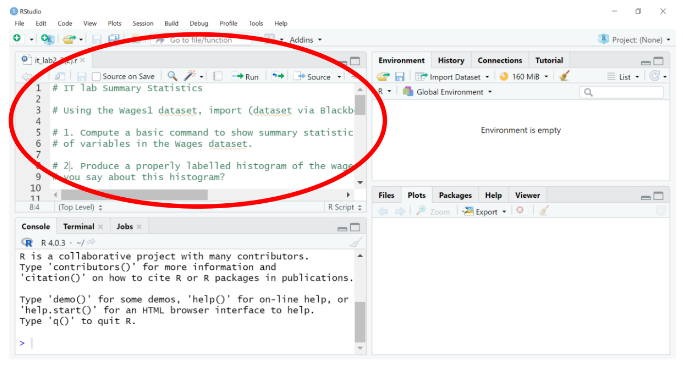683x368 pixels.
Task: Clear all plots using the Plots broom icon
Action: click(544, 211)
